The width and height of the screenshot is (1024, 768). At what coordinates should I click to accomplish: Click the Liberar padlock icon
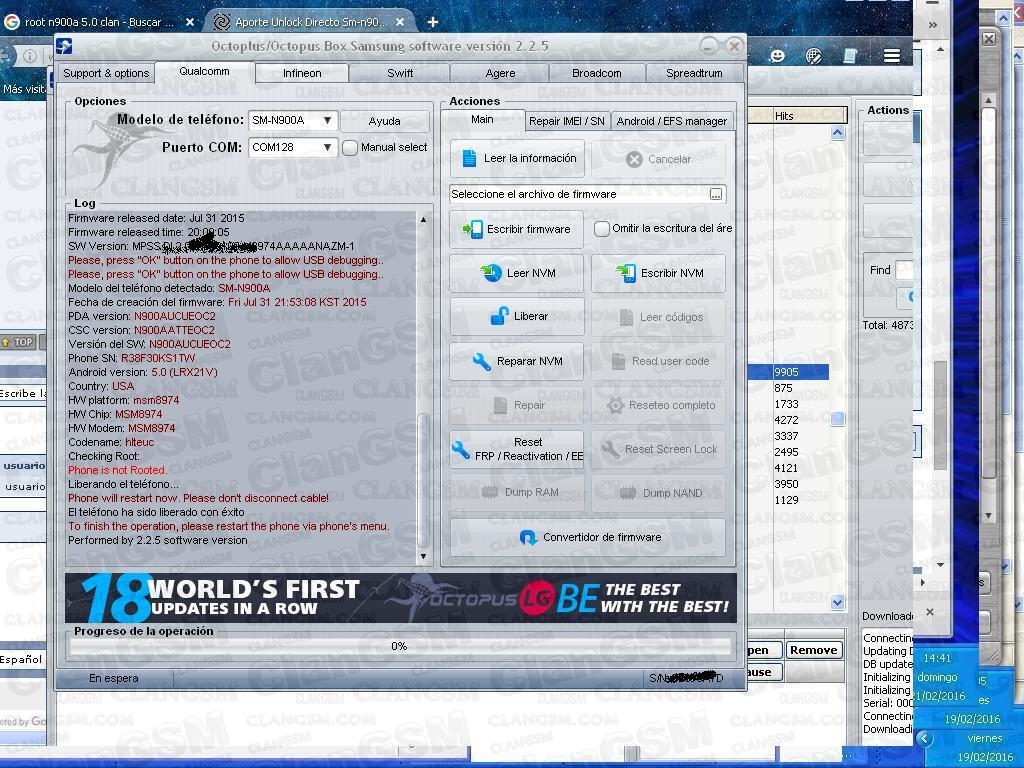(500, 316)
